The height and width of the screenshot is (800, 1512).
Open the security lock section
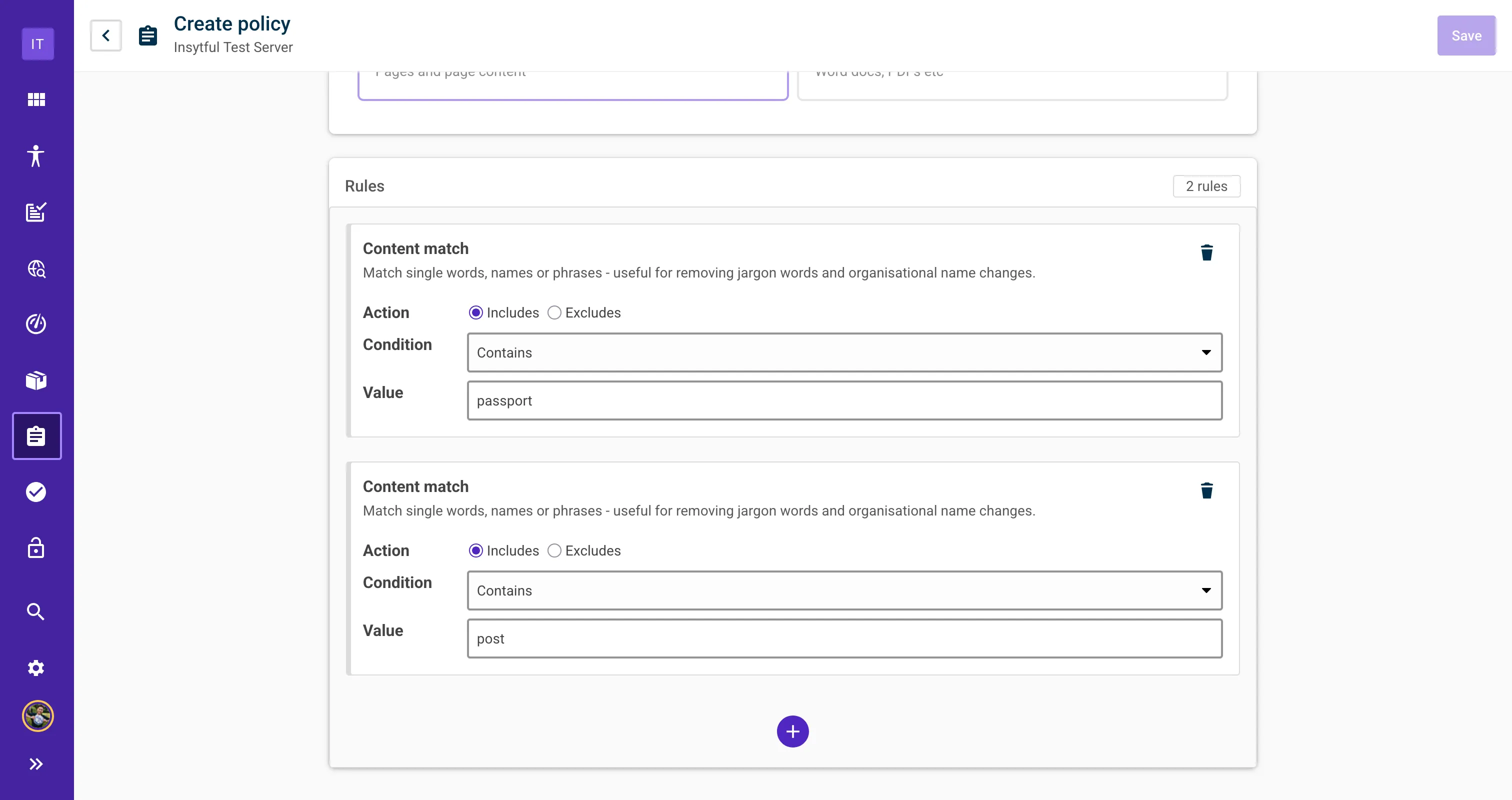36,547
